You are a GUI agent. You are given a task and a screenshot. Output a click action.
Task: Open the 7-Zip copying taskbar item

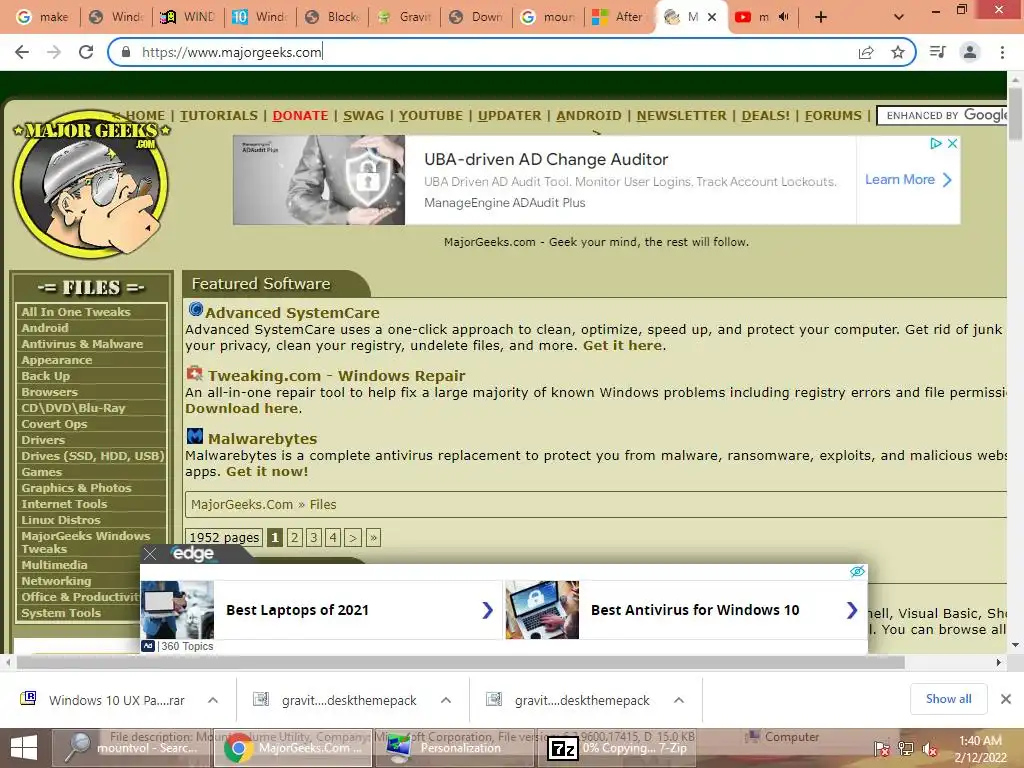617,748
